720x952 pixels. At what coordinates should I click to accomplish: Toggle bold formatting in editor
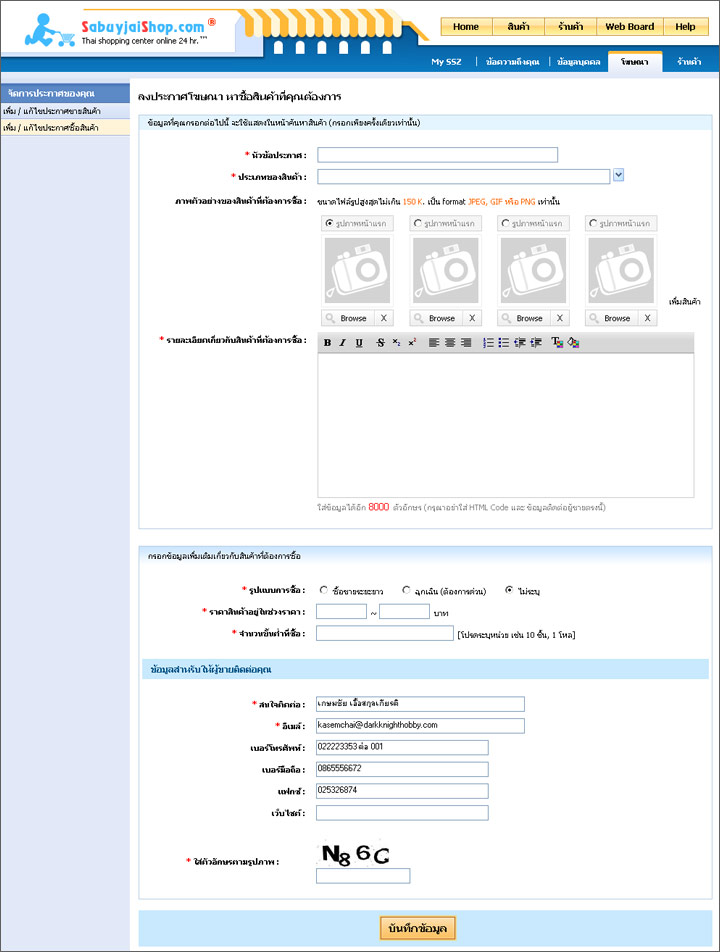(327, 343)
